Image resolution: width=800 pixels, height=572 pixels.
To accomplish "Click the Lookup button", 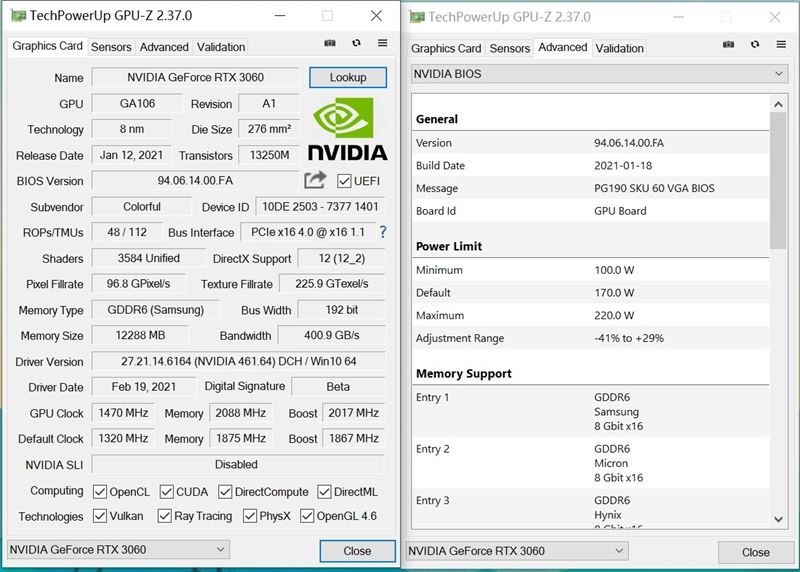I will 347,77.
